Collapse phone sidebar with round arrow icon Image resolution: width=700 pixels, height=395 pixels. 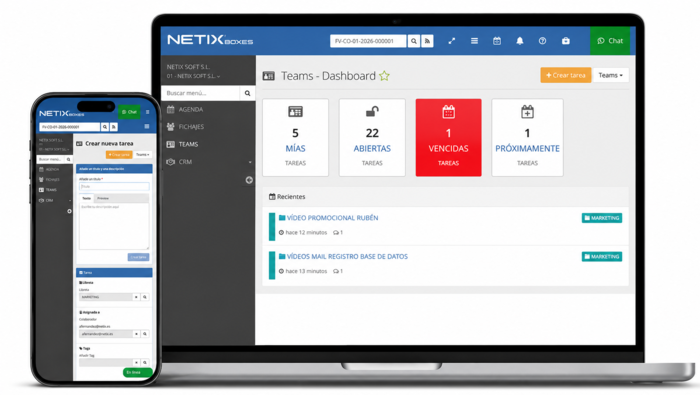[69, 211]
